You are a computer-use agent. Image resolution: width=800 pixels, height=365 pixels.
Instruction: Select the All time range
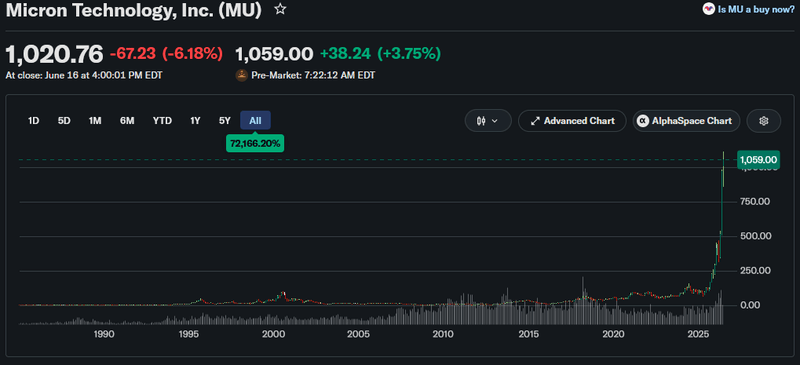click(255, 121)
